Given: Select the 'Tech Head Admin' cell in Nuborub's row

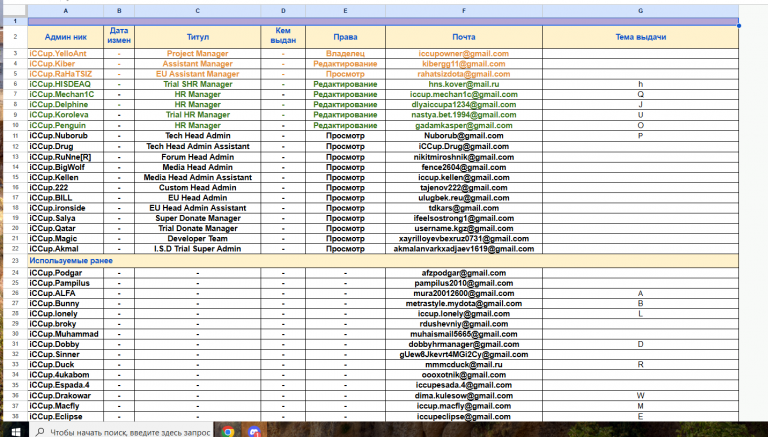Looking at the screenshot, I should point(197,136).
